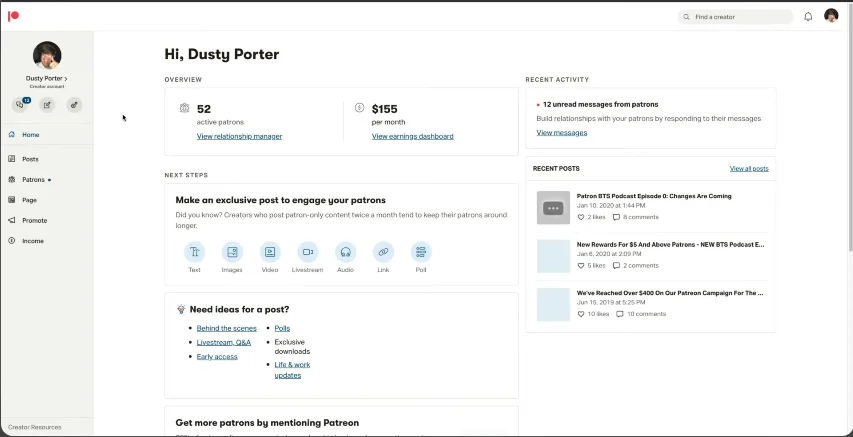Create an Audio post
The image size is (853, 437).
point(345,252)
